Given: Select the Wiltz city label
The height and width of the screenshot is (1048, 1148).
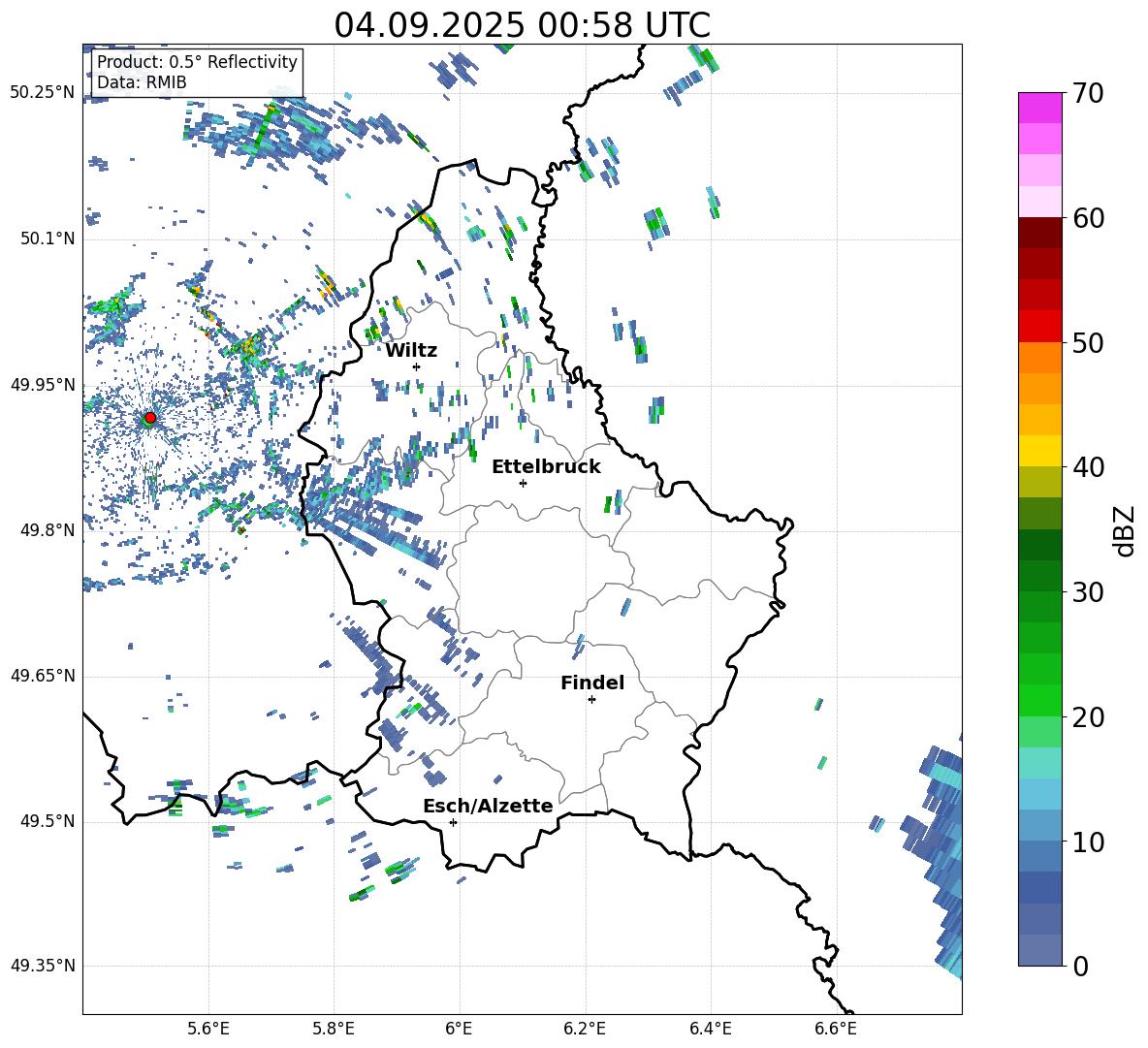Looking at the screenshot, I should coord(411,351).
